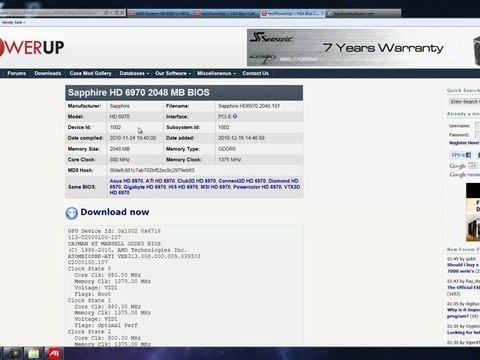Click the 2048 MB Memory Size value
This screenshot has height=360, width=480.
[x=120, y=149]
